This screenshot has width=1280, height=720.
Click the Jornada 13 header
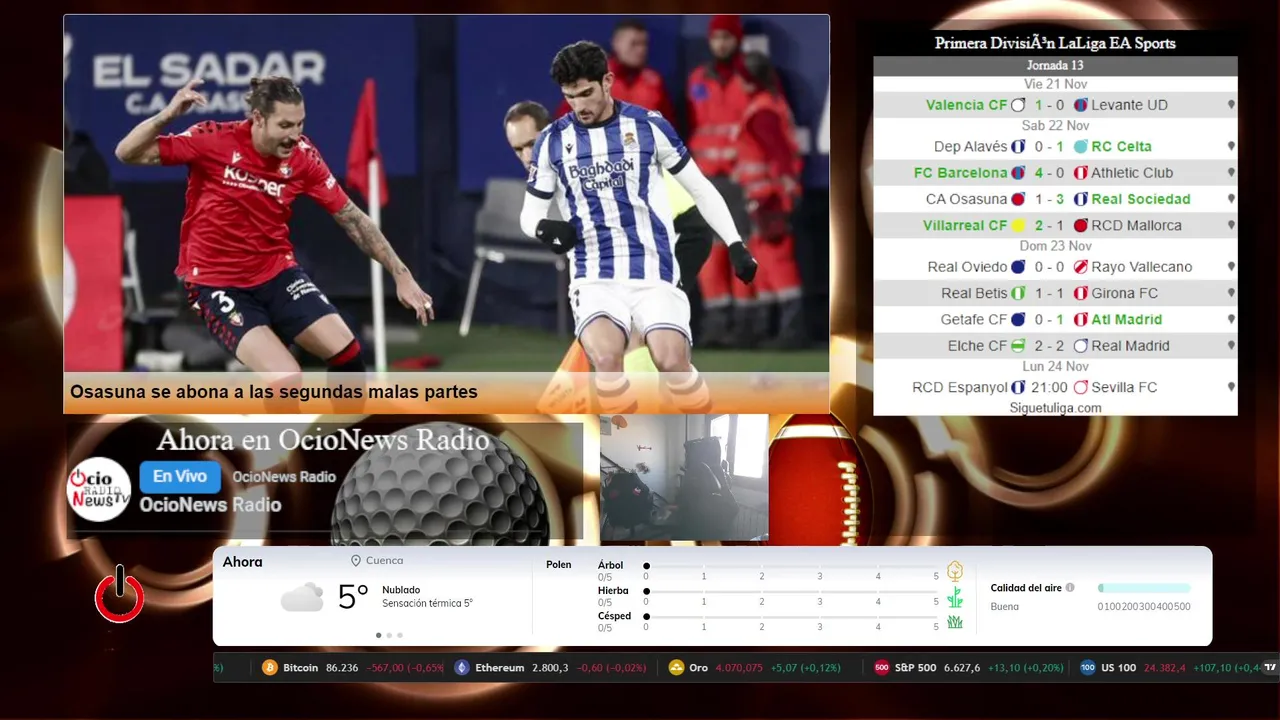pos(1055,65)
